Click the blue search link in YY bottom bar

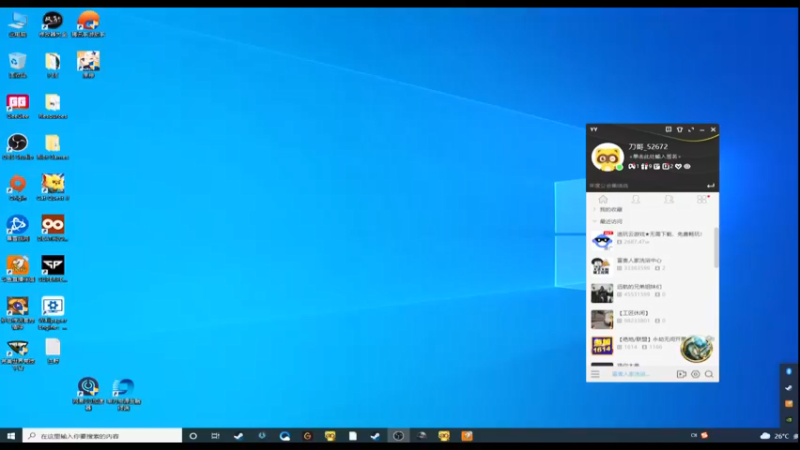[630, 374]
